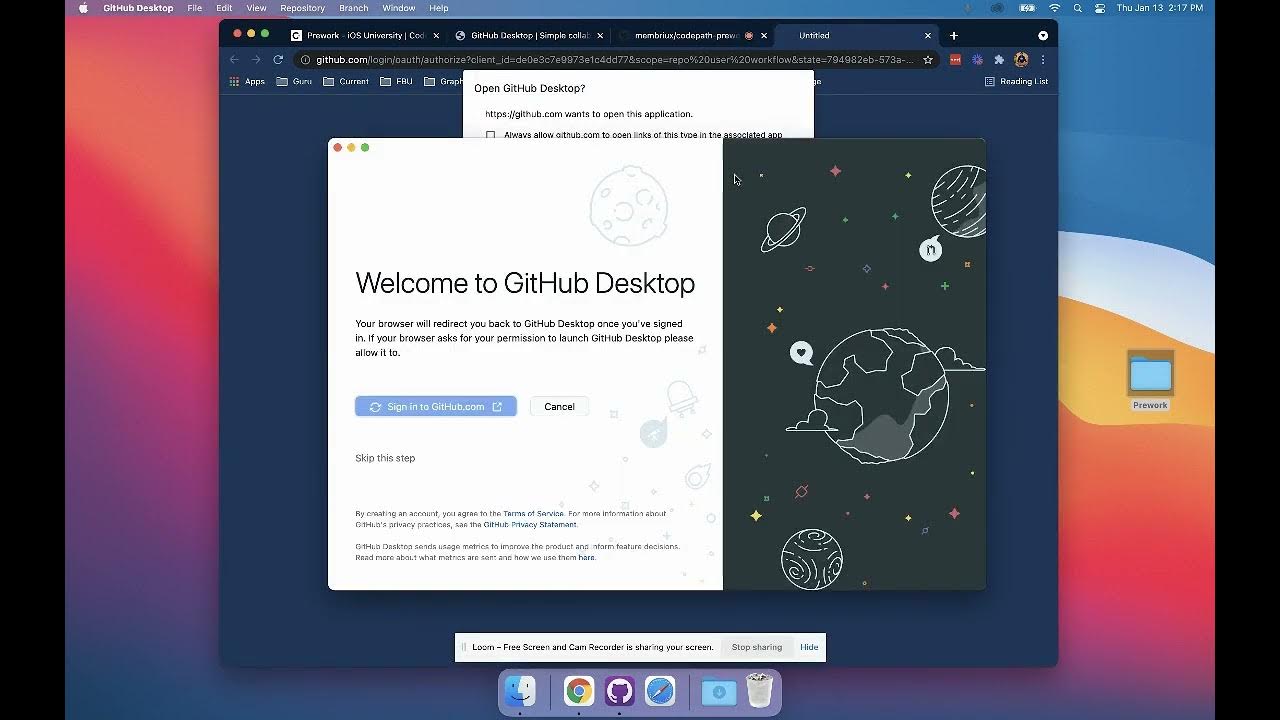
Task: Open the Trash in the Dock
Action: tap(759, 691)
